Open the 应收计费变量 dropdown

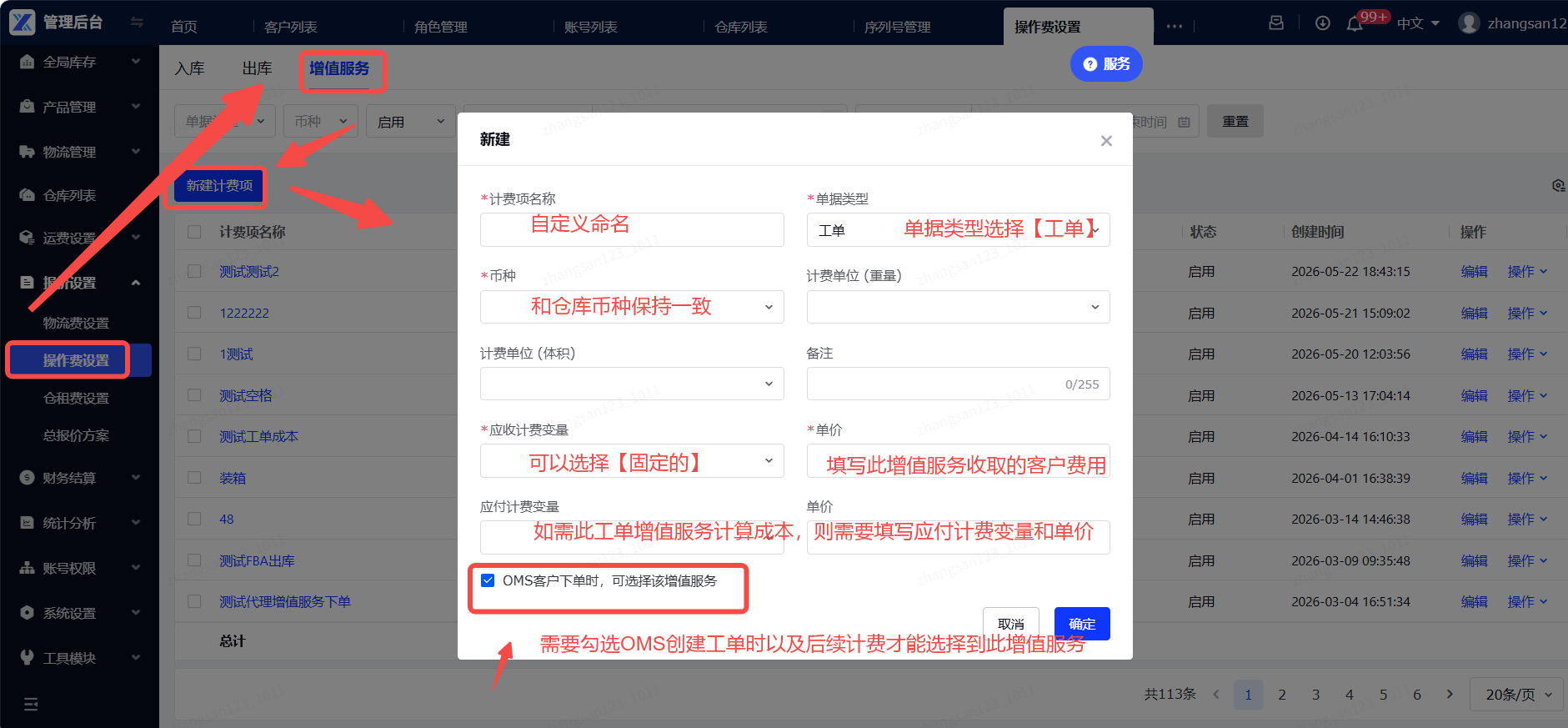tap(632, 460)
